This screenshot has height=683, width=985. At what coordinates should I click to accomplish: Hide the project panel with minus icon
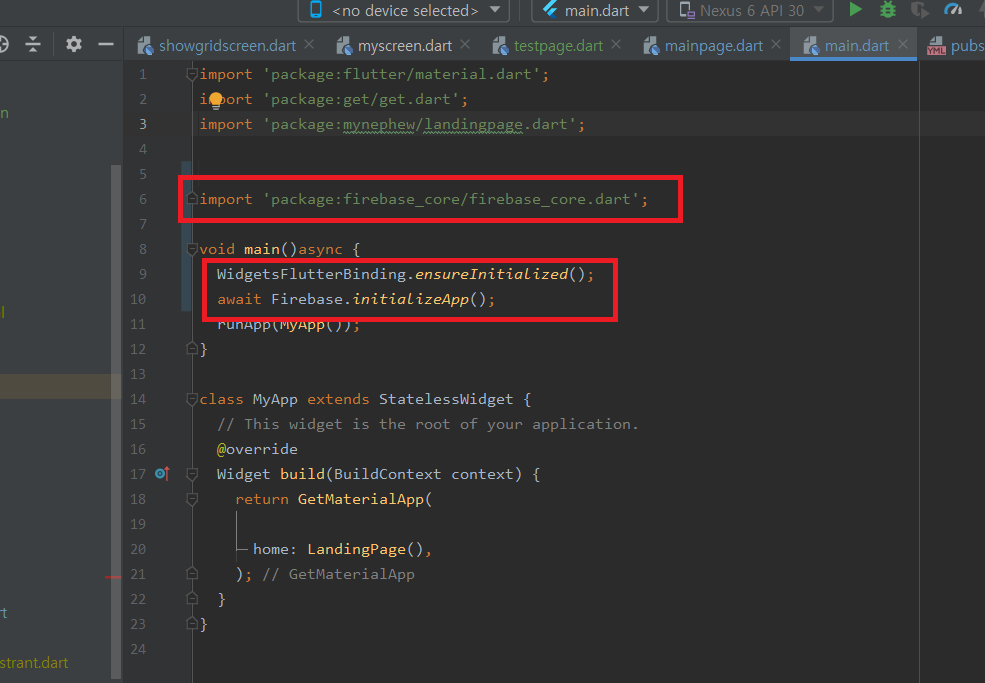[x=106, y=44]
